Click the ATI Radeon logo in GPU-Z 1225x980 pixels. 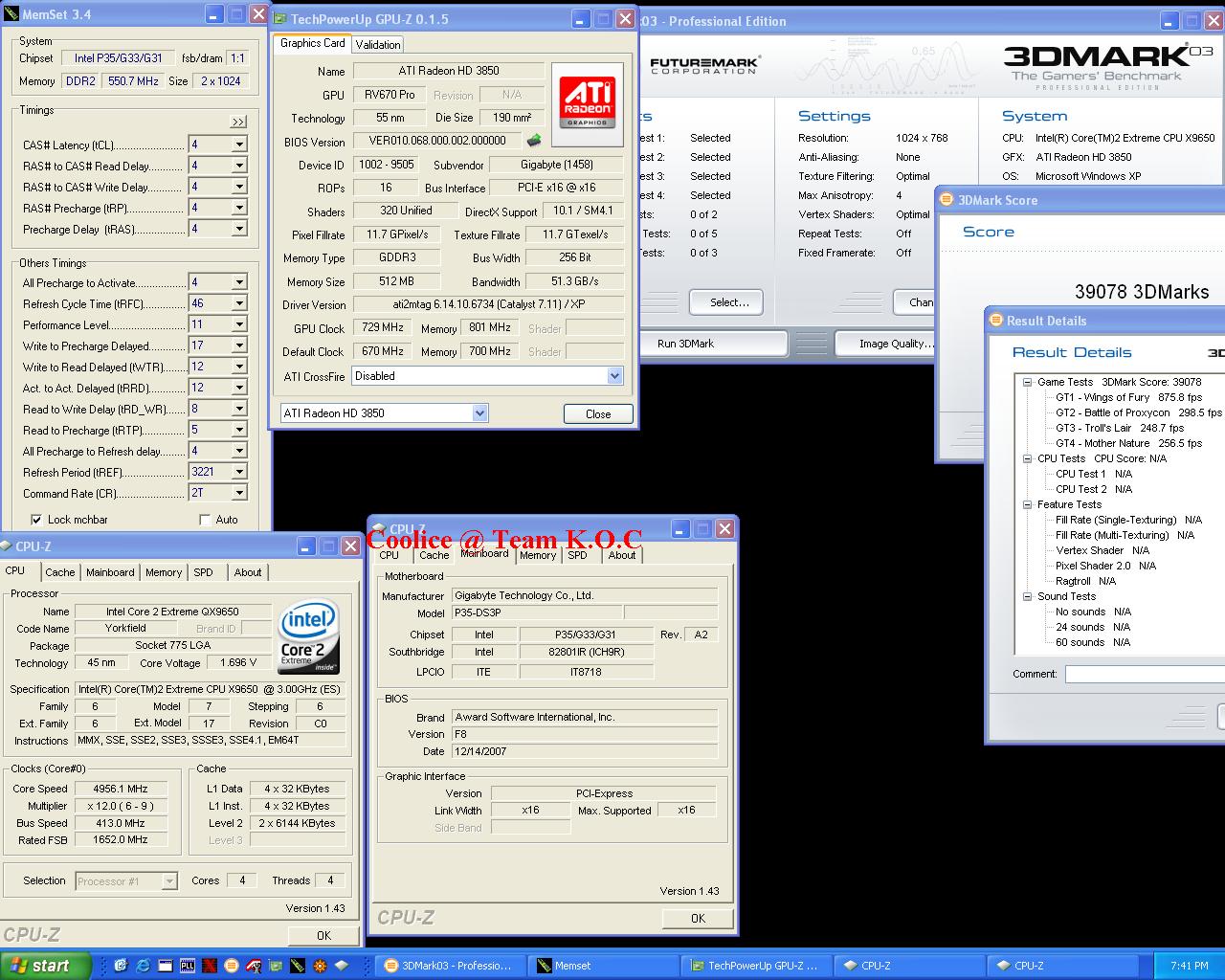coord(588,103)
